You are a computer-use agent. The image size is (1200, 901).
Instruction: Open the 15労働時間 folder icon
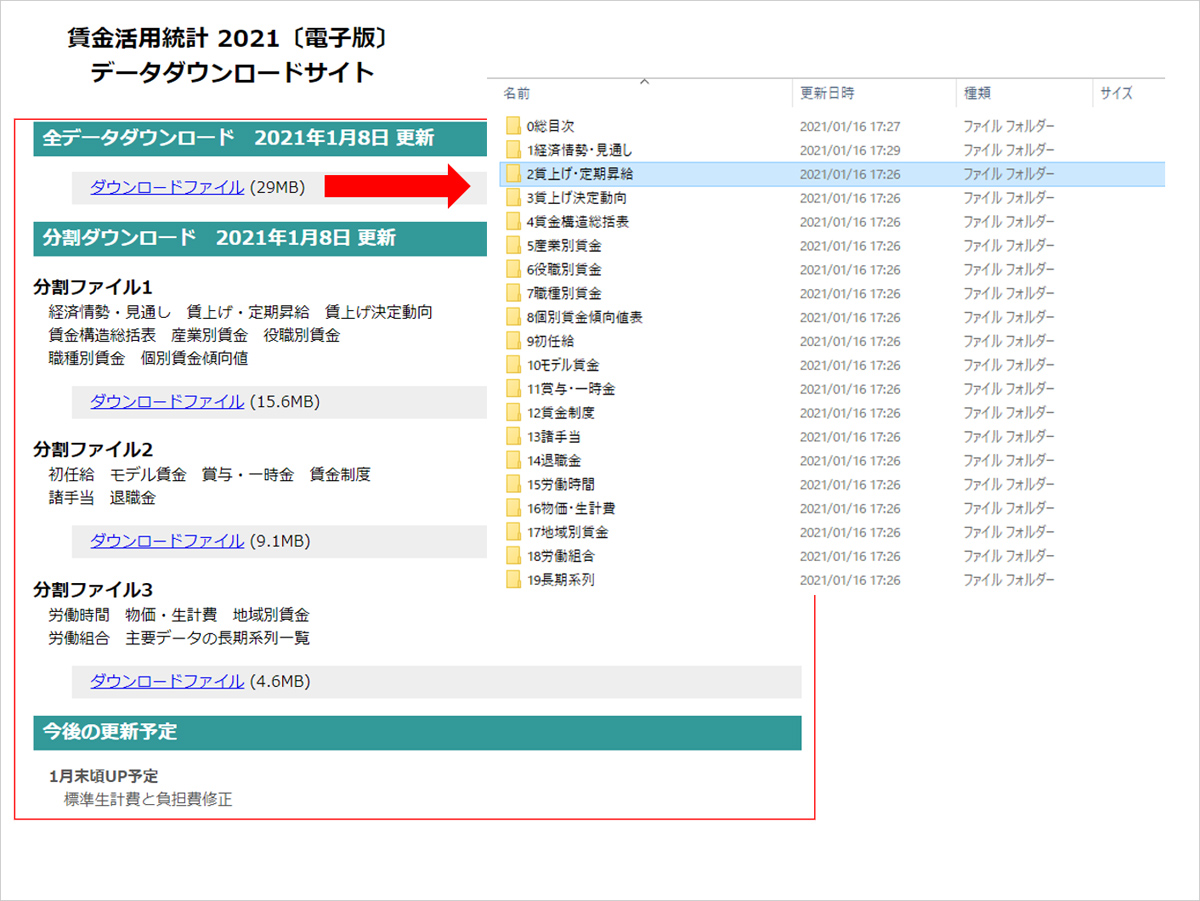[x=514, y=485]
